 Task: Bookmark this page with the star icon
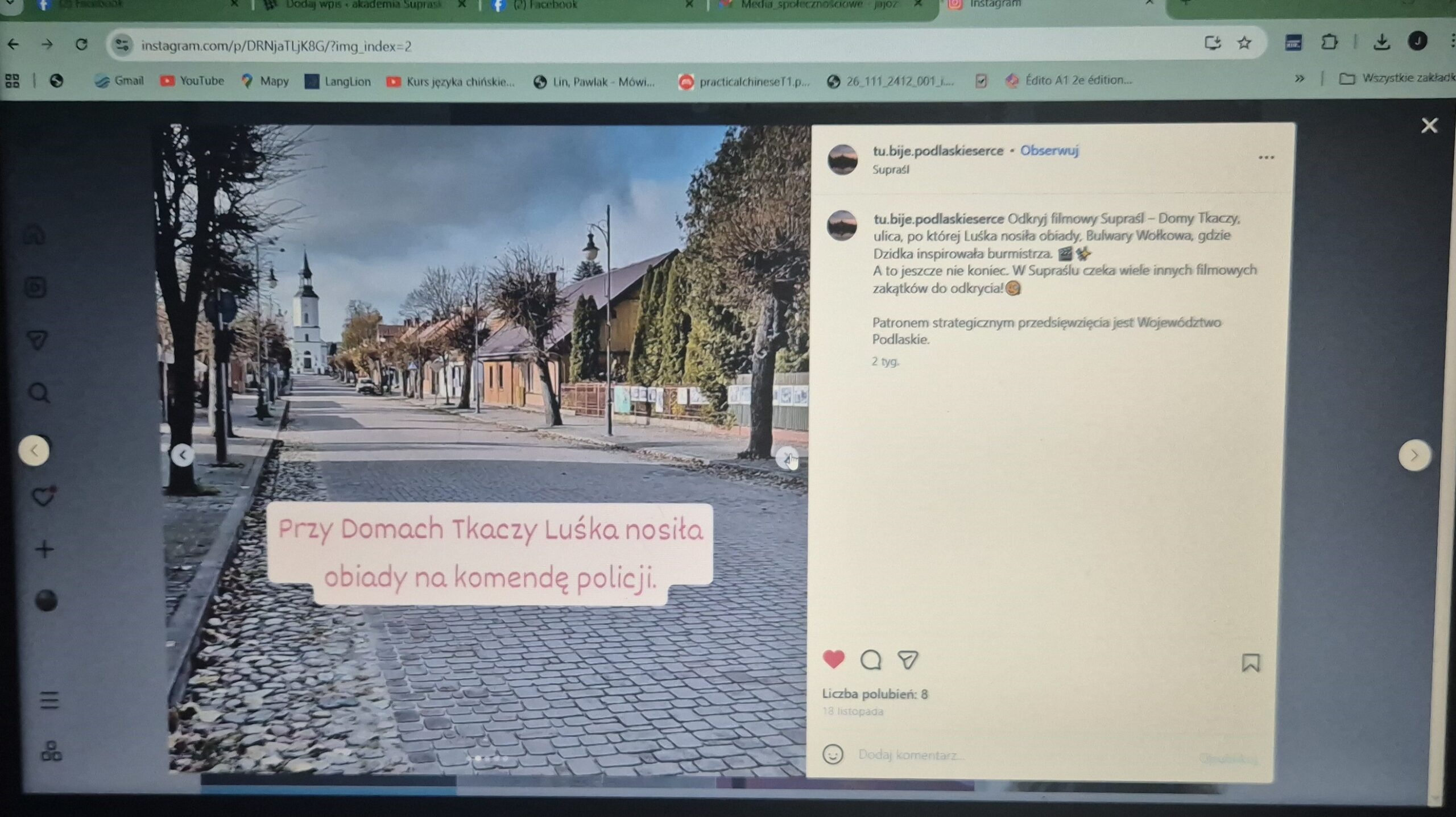(1244, 43)
